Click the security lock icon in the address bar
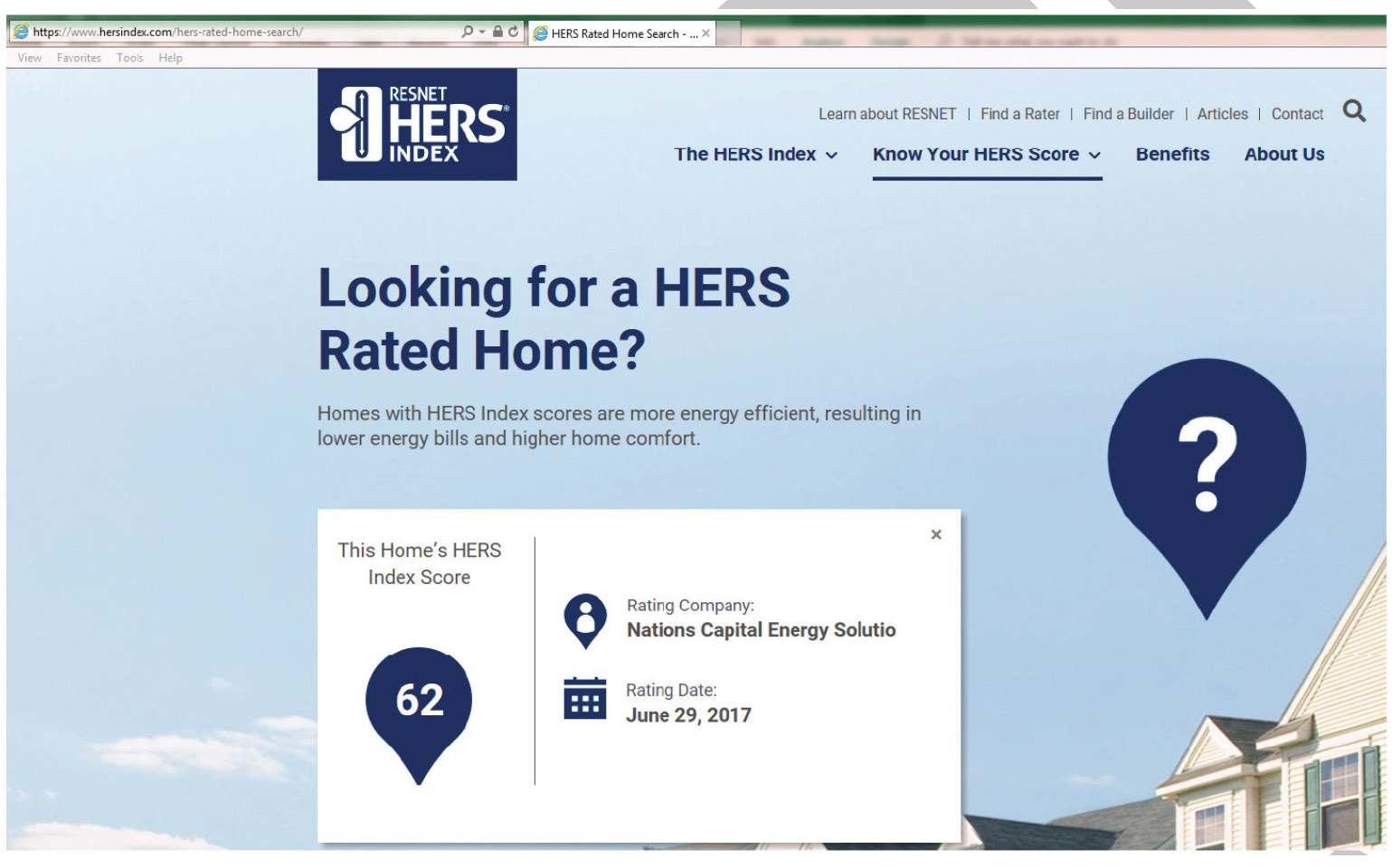Screen dimensions: 1392x868 click(497, 32)
